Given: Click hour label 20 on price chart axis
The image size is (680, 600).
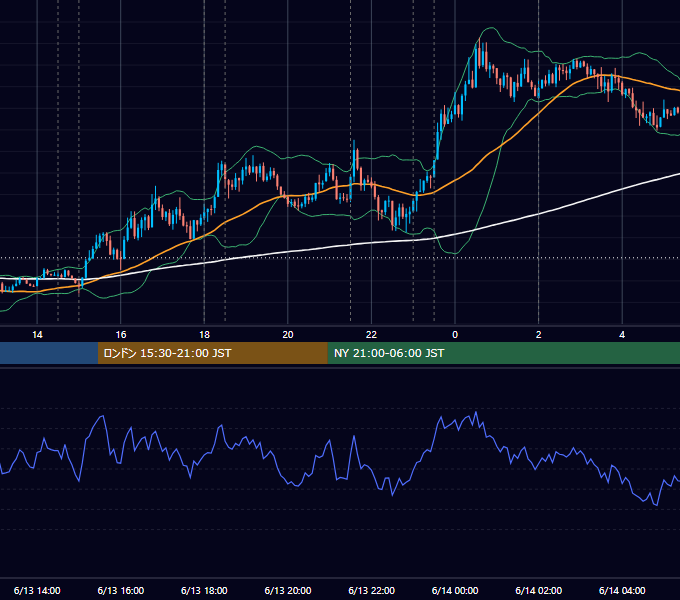Looking at the screenshot, I should click(288, 335).
